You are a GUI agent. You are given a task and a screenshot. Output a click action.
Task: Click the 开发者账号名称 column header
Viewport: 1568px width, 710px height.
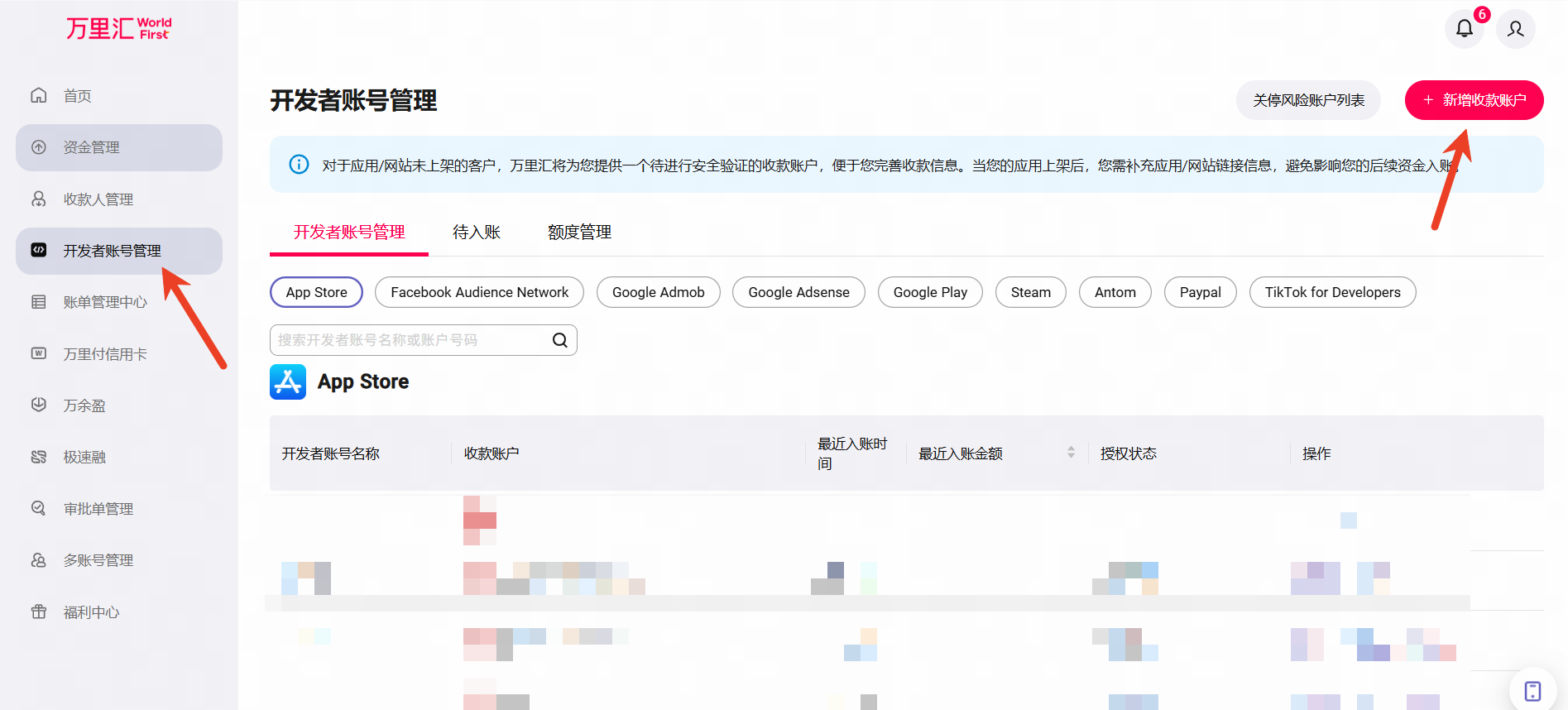[331, 453]
